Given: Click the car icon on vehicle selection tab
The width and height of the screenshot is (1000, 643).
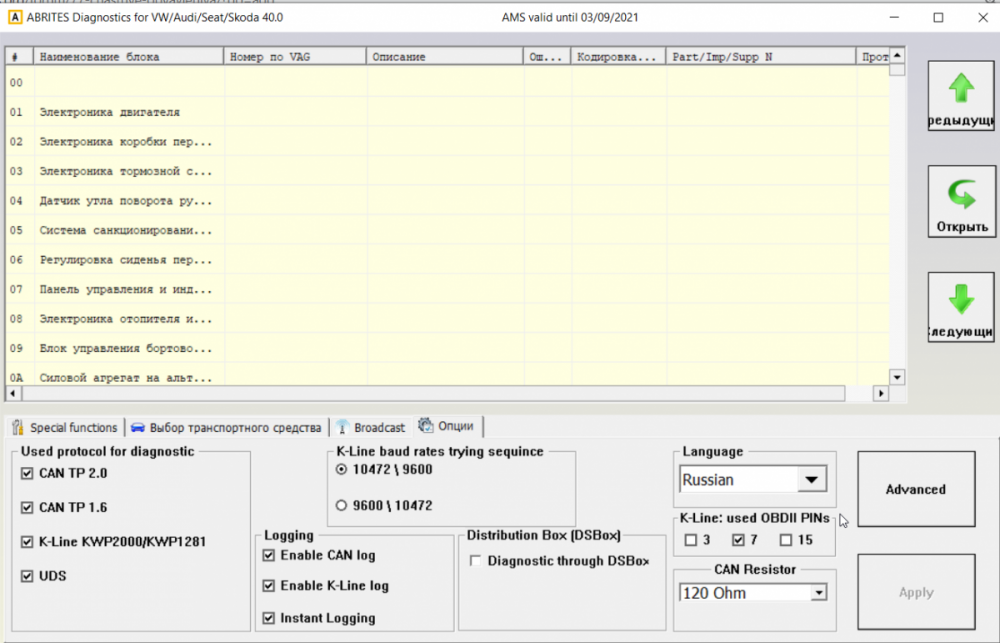Looking at the screenshot, I should [138, 427].
